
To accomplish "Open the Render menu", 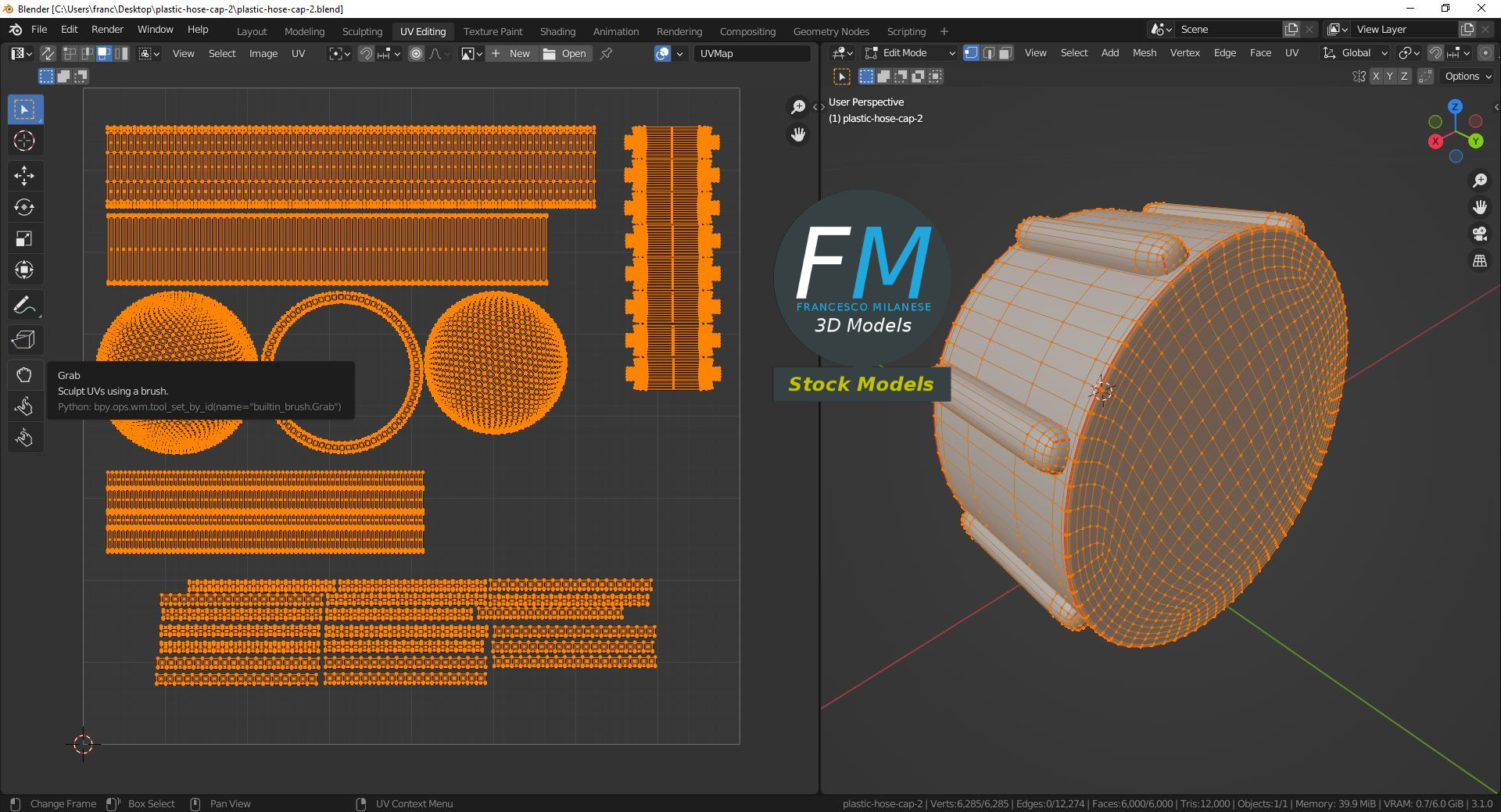I will (107, 30).
